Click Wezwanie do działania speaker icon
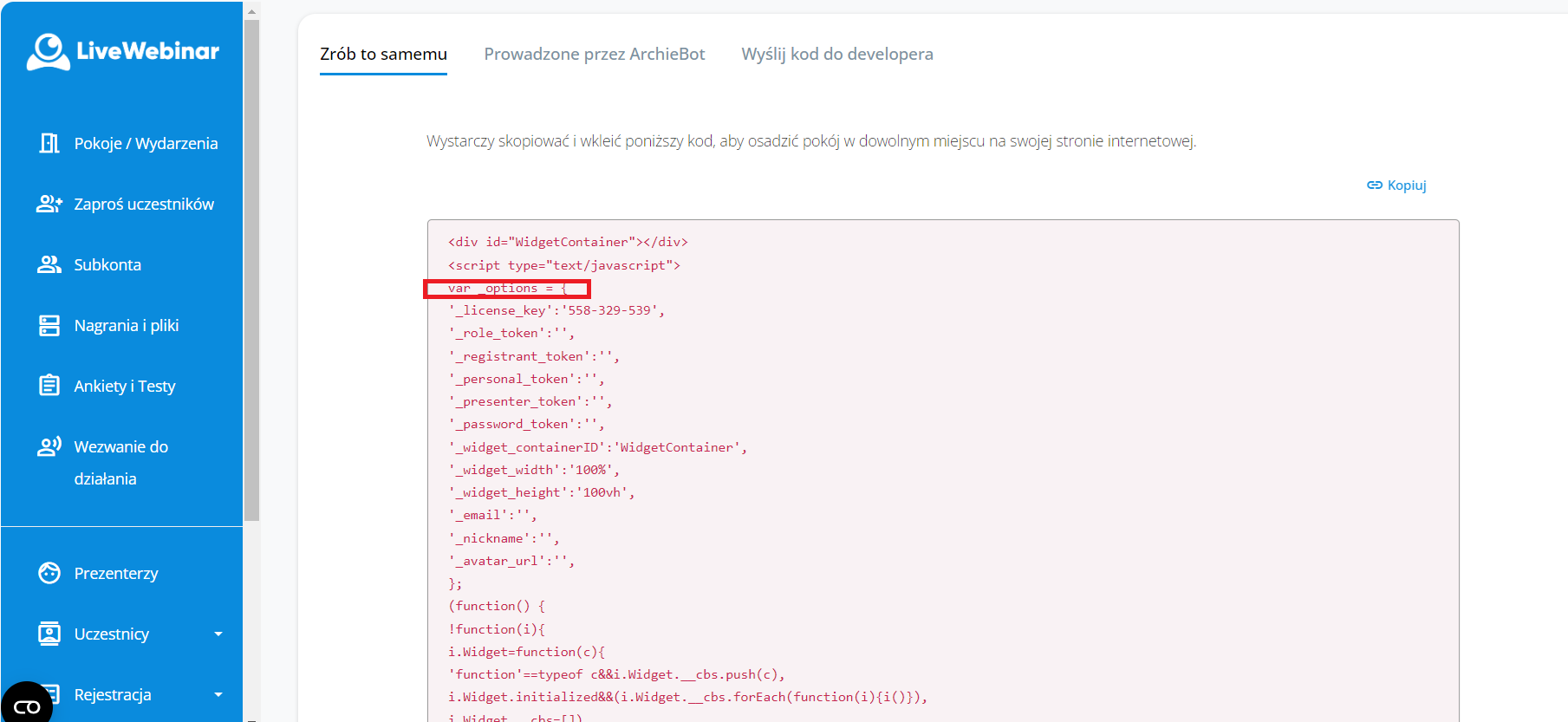The width and height of the screenshot is (1568, 722). coord(49,446)
